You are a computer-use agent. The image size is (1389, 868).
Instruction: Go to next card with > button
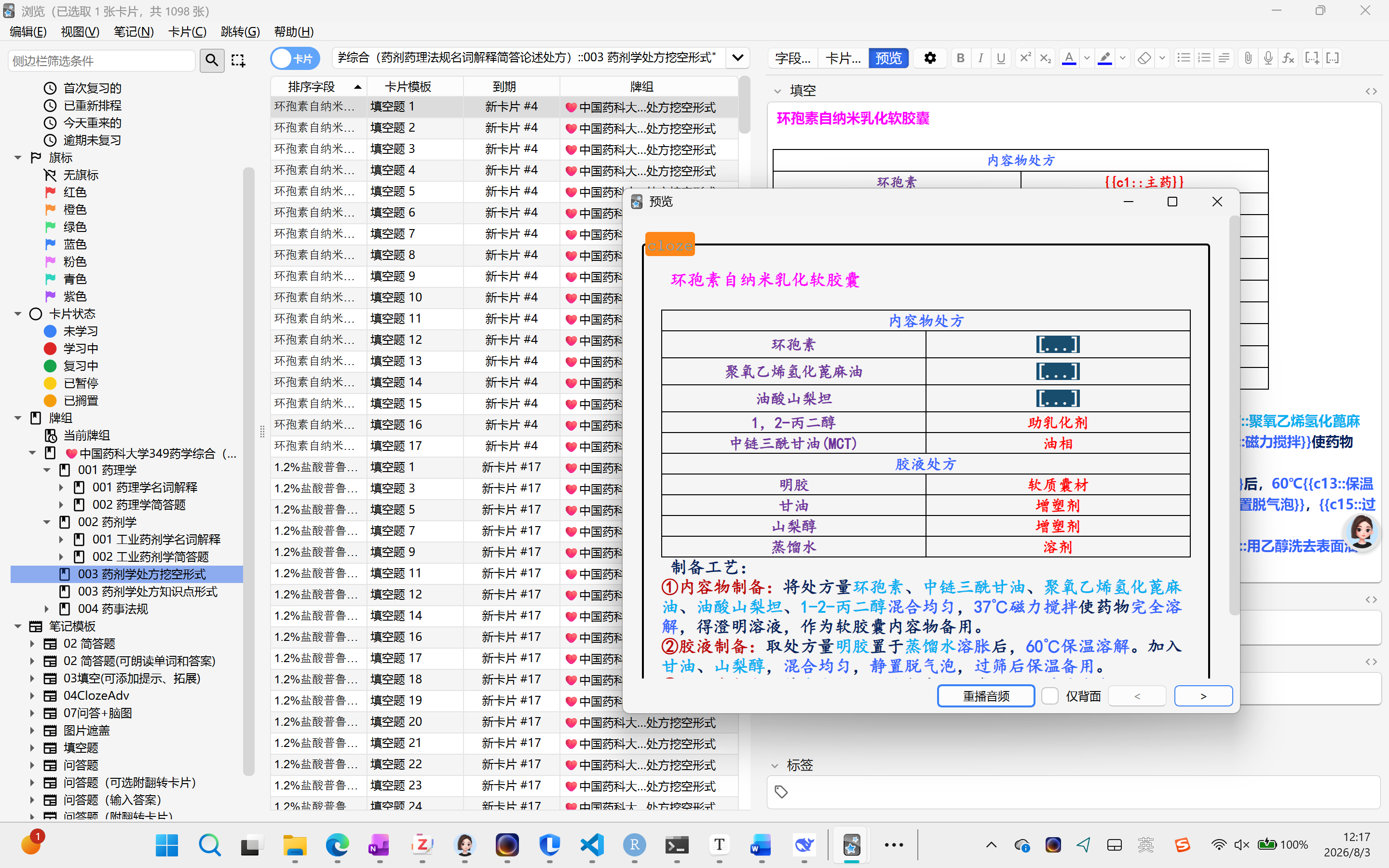[x=1203, y=696]
